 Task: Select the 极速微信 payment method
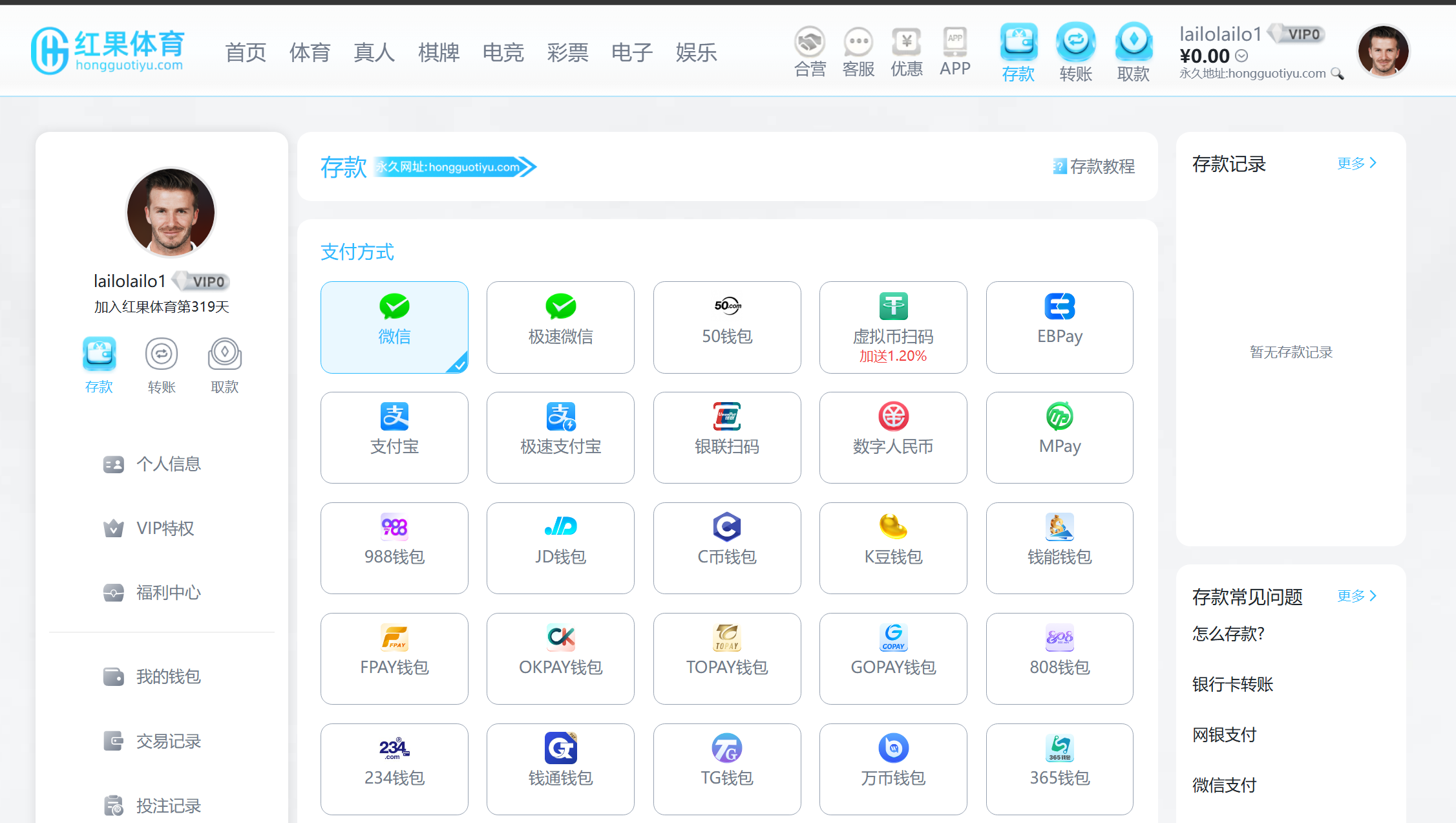coord(560,327)
